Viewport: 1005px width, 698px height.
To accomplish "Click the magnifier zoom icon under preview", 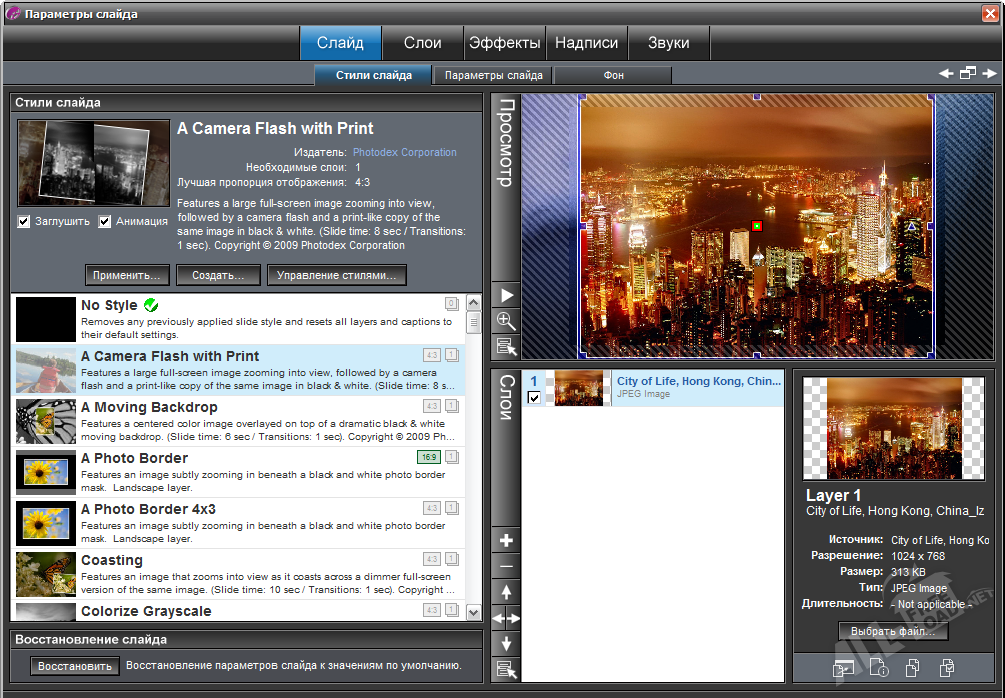I will pyautogui.click(x=506, y=321).
